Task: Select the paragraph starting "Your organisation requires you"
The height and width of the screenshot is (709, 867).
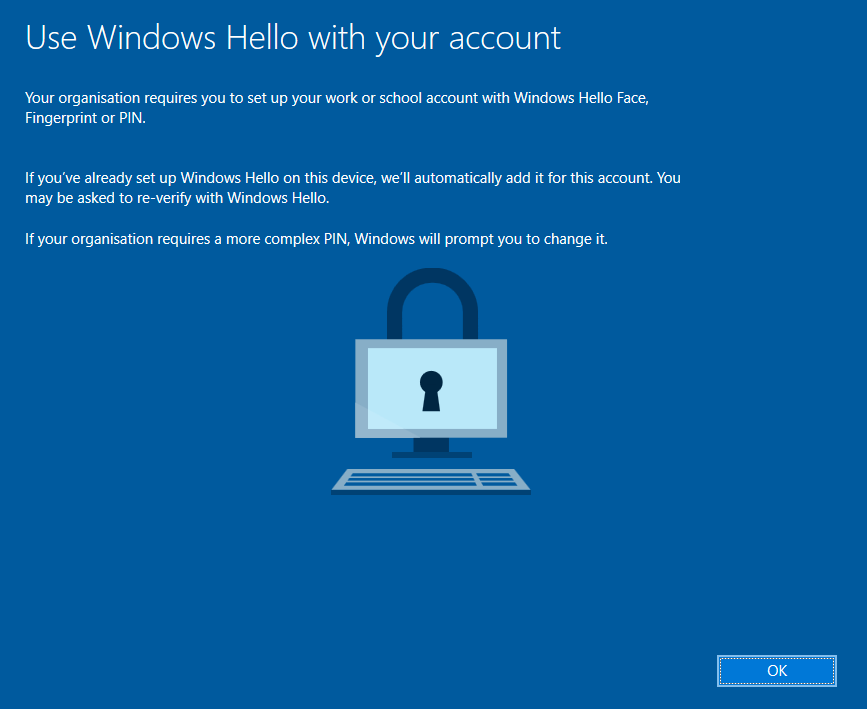Action: point(337,108)
